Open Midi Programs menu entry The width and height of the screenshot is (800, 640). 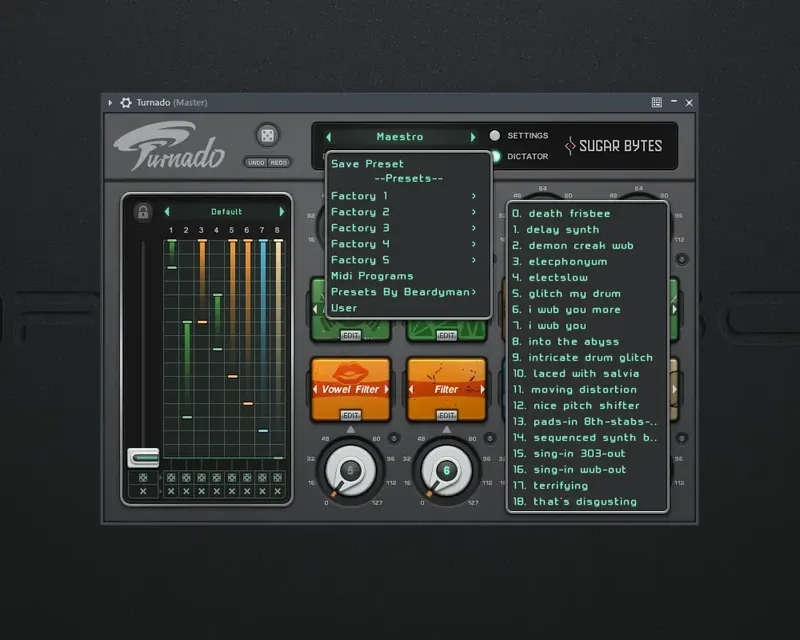click(x=408, y=276)
